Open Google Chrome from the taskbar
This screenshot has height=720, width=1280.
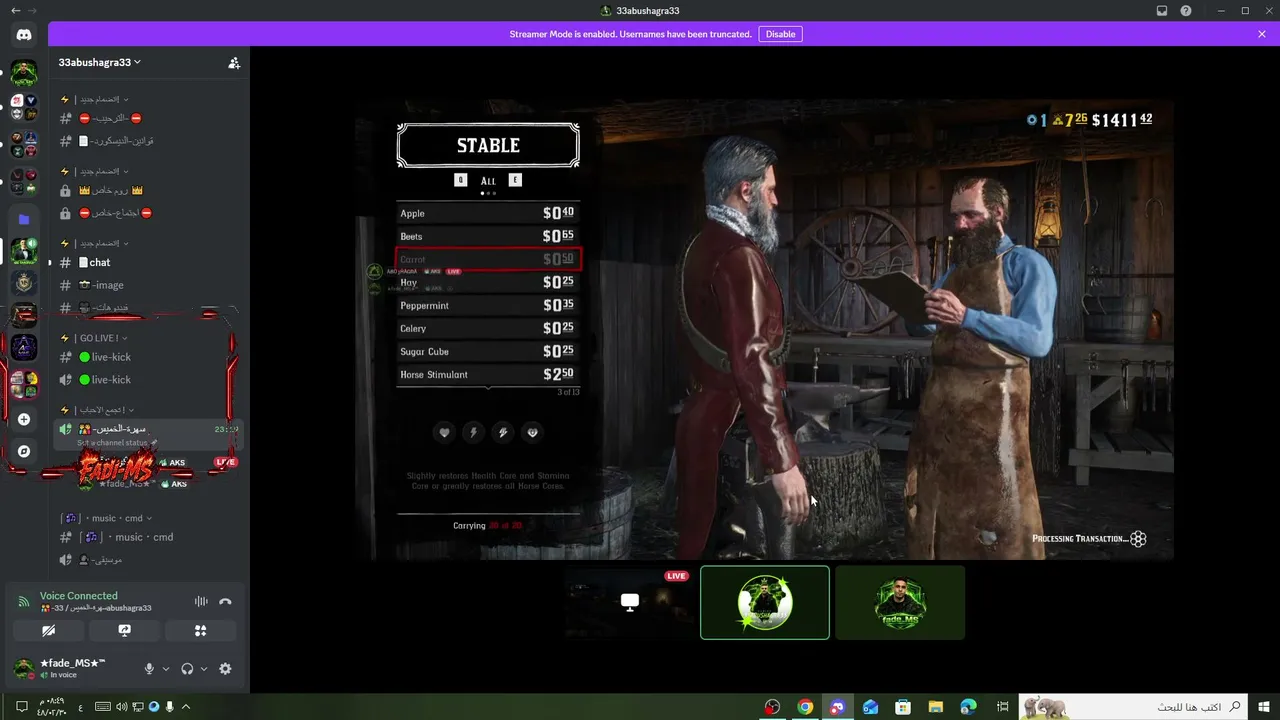(805, 707)
